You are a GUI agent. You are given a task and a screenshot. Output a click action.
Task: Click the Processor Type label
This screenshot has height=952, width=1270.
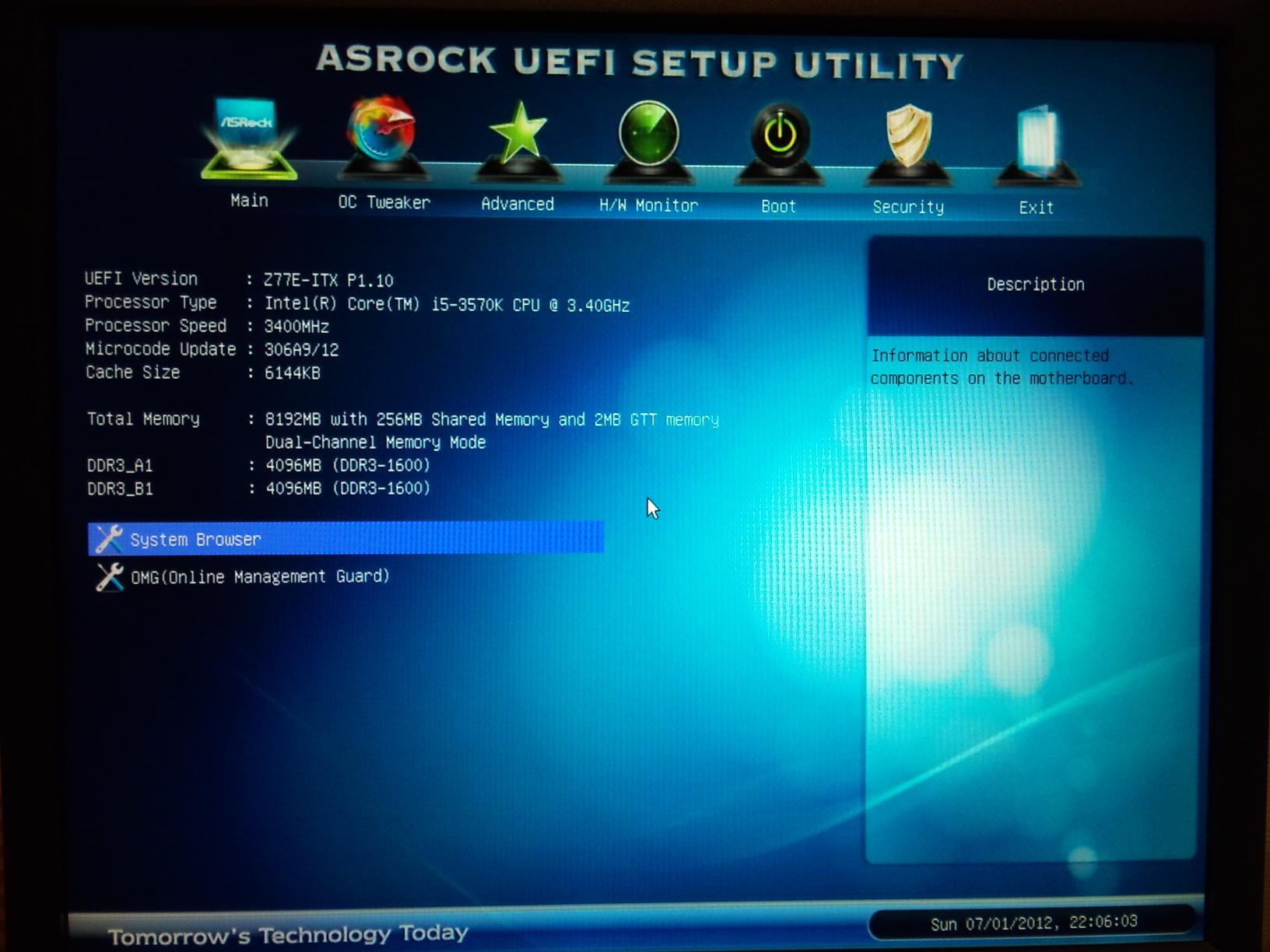coord(151,302)
